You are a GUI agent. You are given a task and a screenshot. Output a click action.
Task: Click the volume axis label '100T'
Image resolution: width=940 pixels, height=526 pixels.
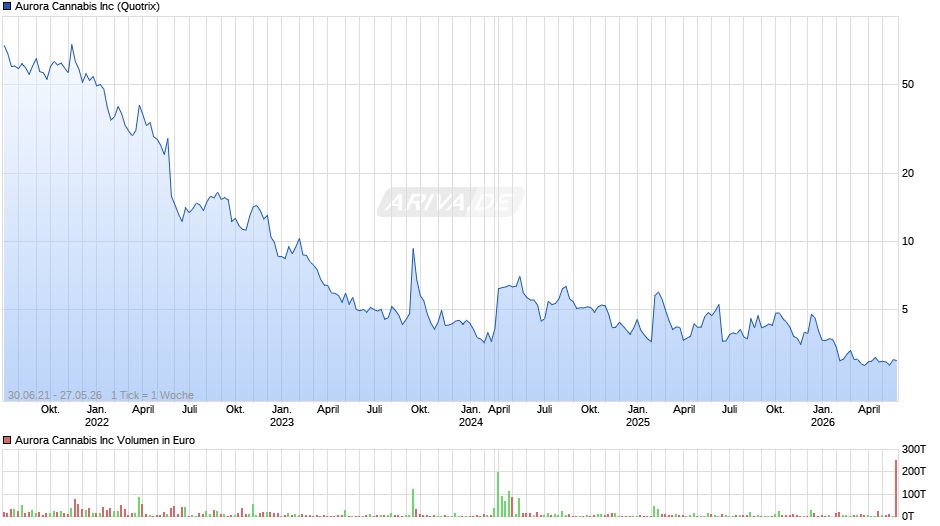coord(914,494)
